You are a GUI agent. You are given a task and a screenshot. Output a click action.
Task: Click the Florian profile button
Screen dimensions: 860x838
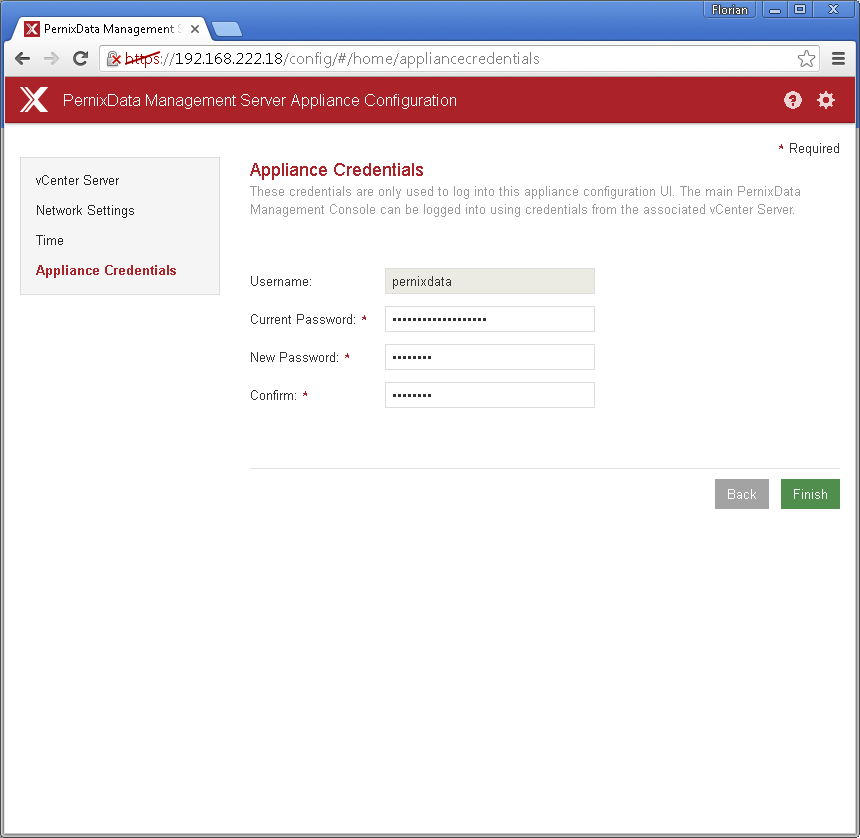[729, 10]
